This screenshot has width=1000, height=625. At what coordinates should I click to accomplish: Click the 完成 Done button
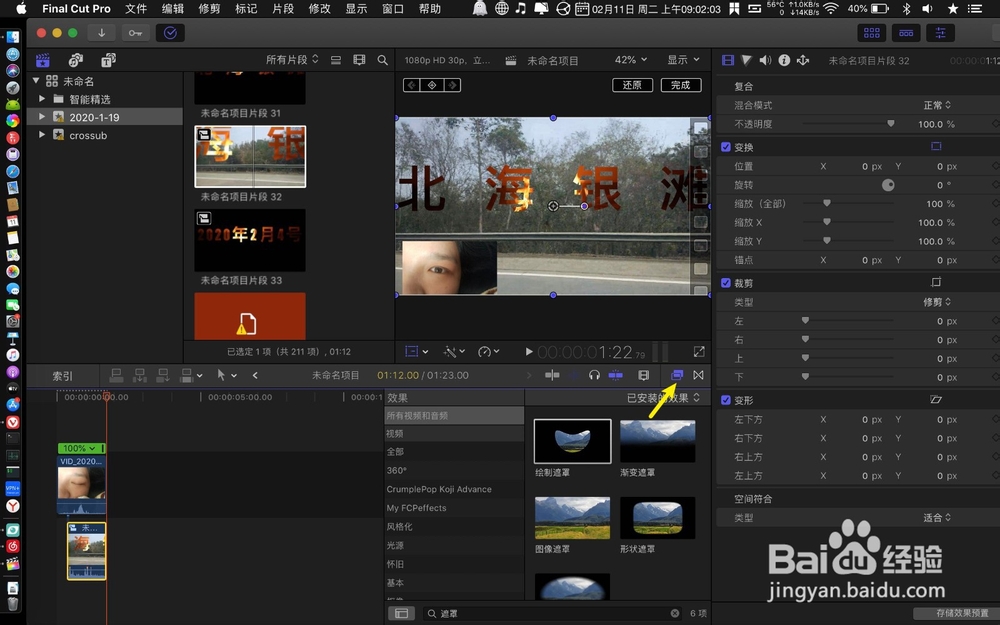pyautogui.click(x=681, y=85)
